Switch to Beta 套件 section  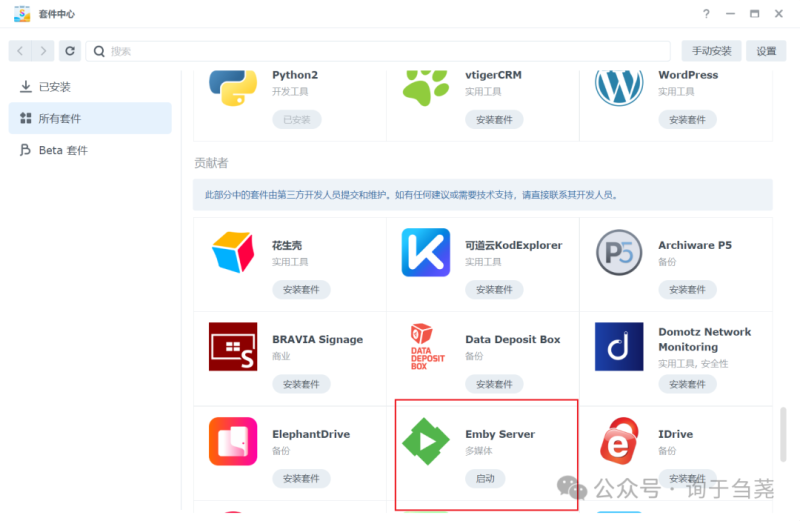[90, 150]
